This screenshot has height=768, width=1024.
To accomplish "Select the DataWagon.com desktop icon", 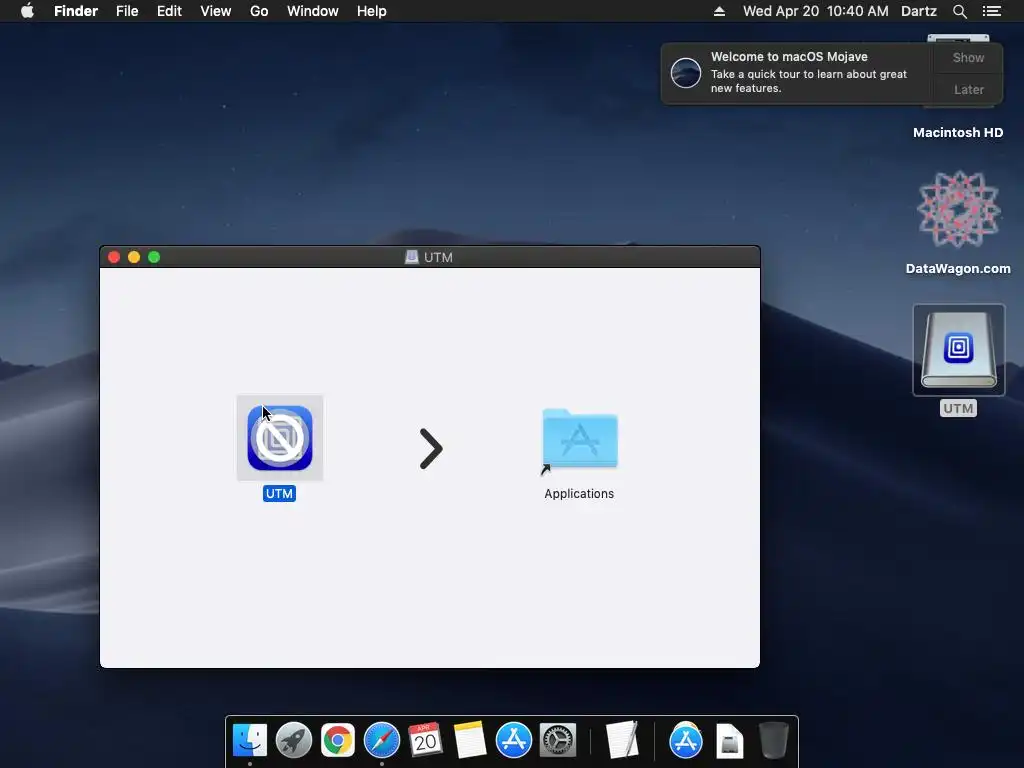I will [x=958, y=210].
